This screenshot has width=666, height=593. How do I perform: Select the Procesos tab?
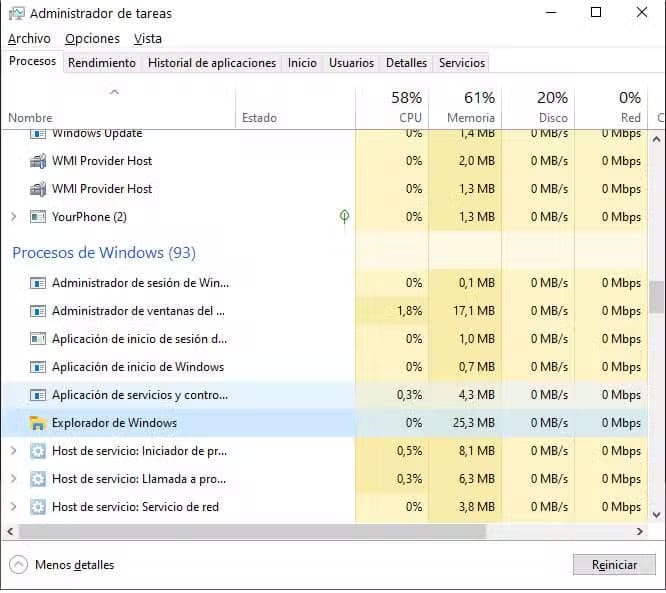tap(32, 62)
